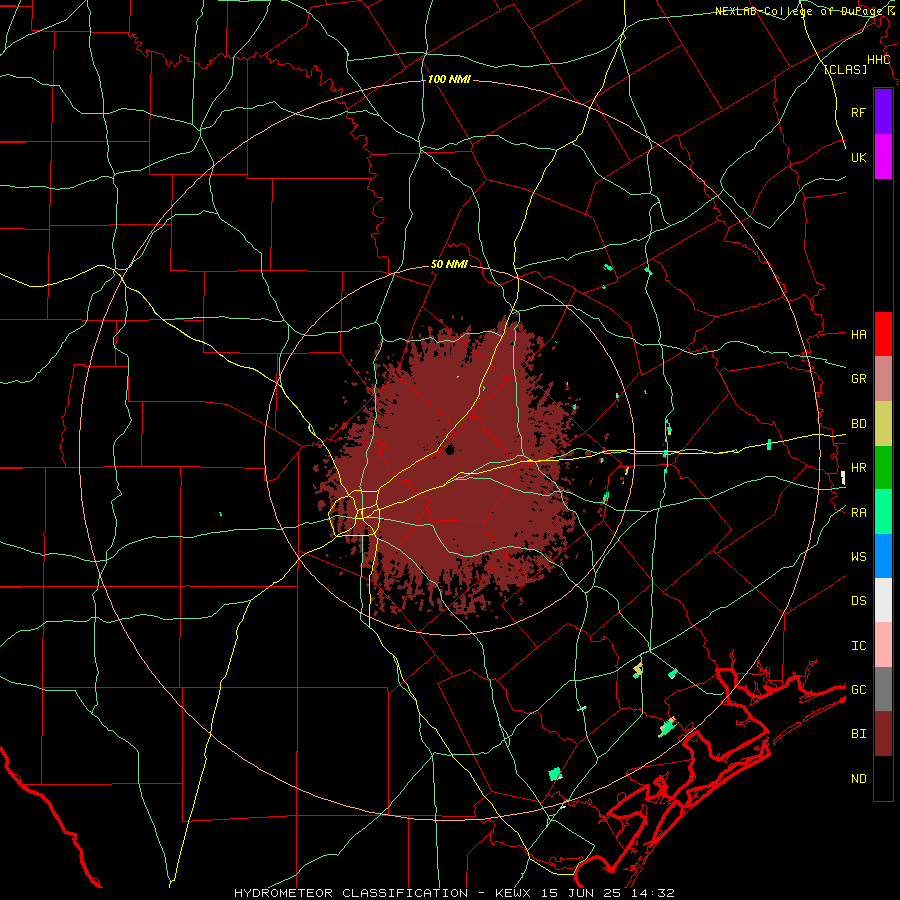
Task: Click the purple RF color swatch in legend
Action: click(883, 112)
